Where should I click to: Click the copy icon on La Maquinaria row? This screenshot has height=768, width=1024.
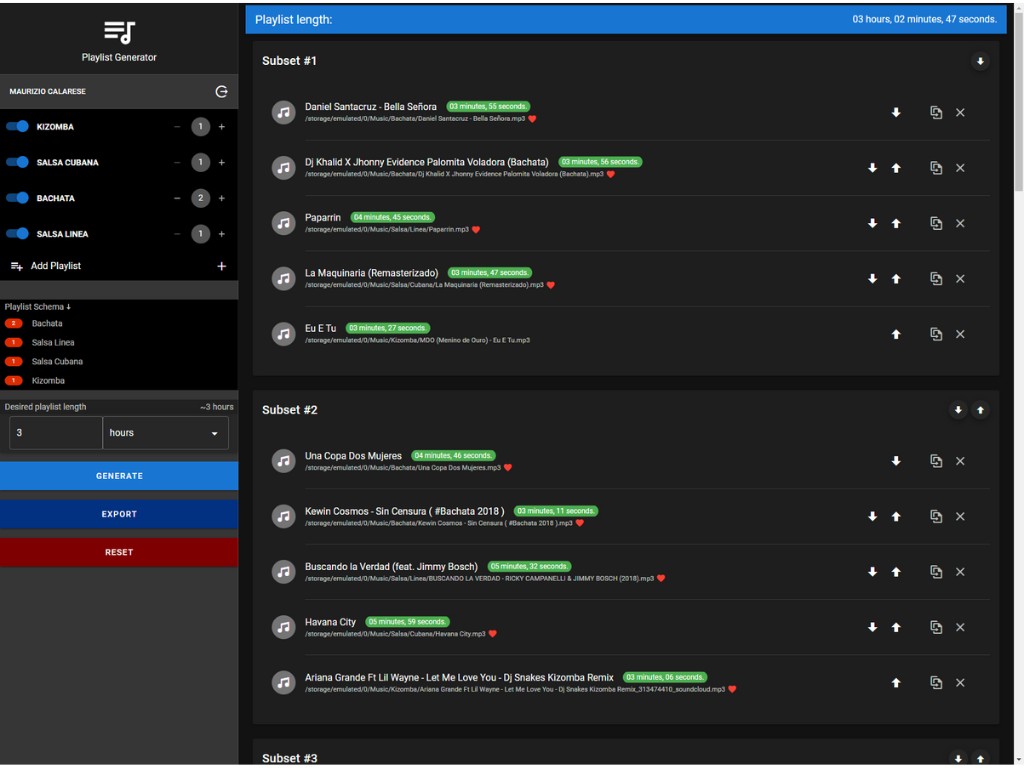click(936, 279)
